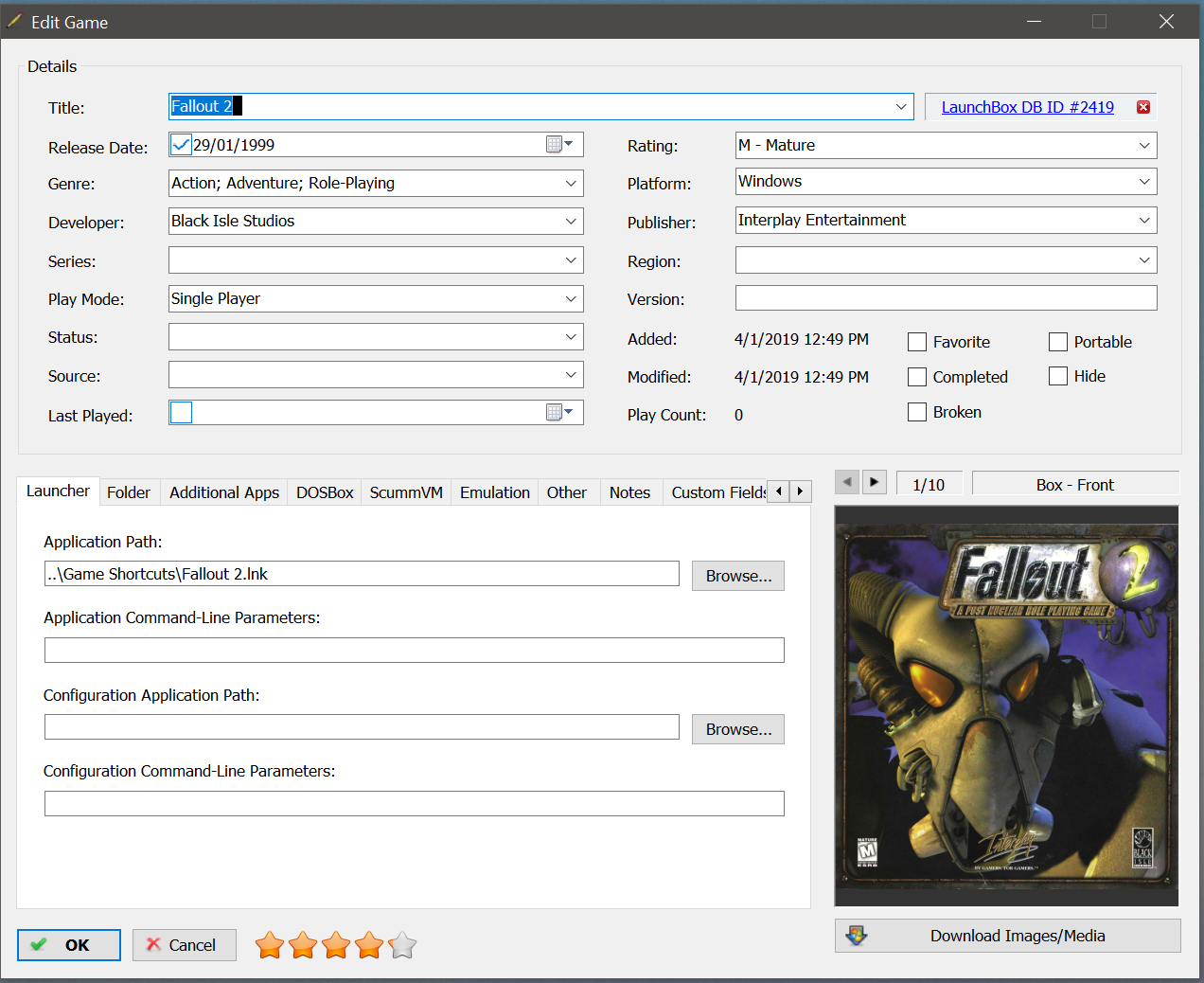
Task: Switch to the DOSBox tab
Action: [x=325, y=492]
